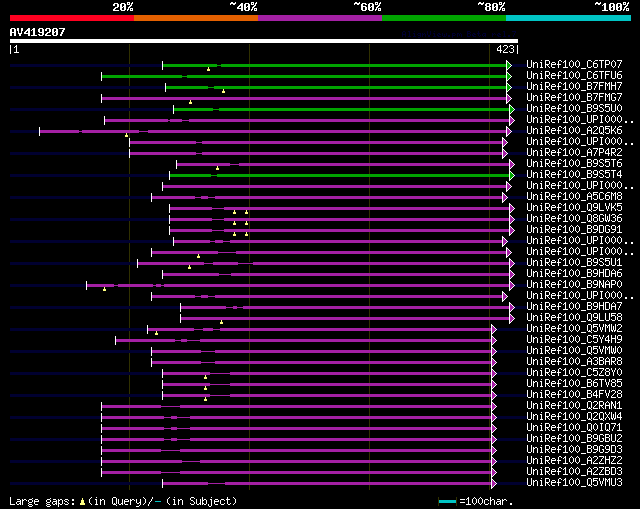The image size is (640, 509).
Task: Click the yellow gap marker under the B9NAP0 alignment
Action: pyautogui.click(x=104, y=289)
